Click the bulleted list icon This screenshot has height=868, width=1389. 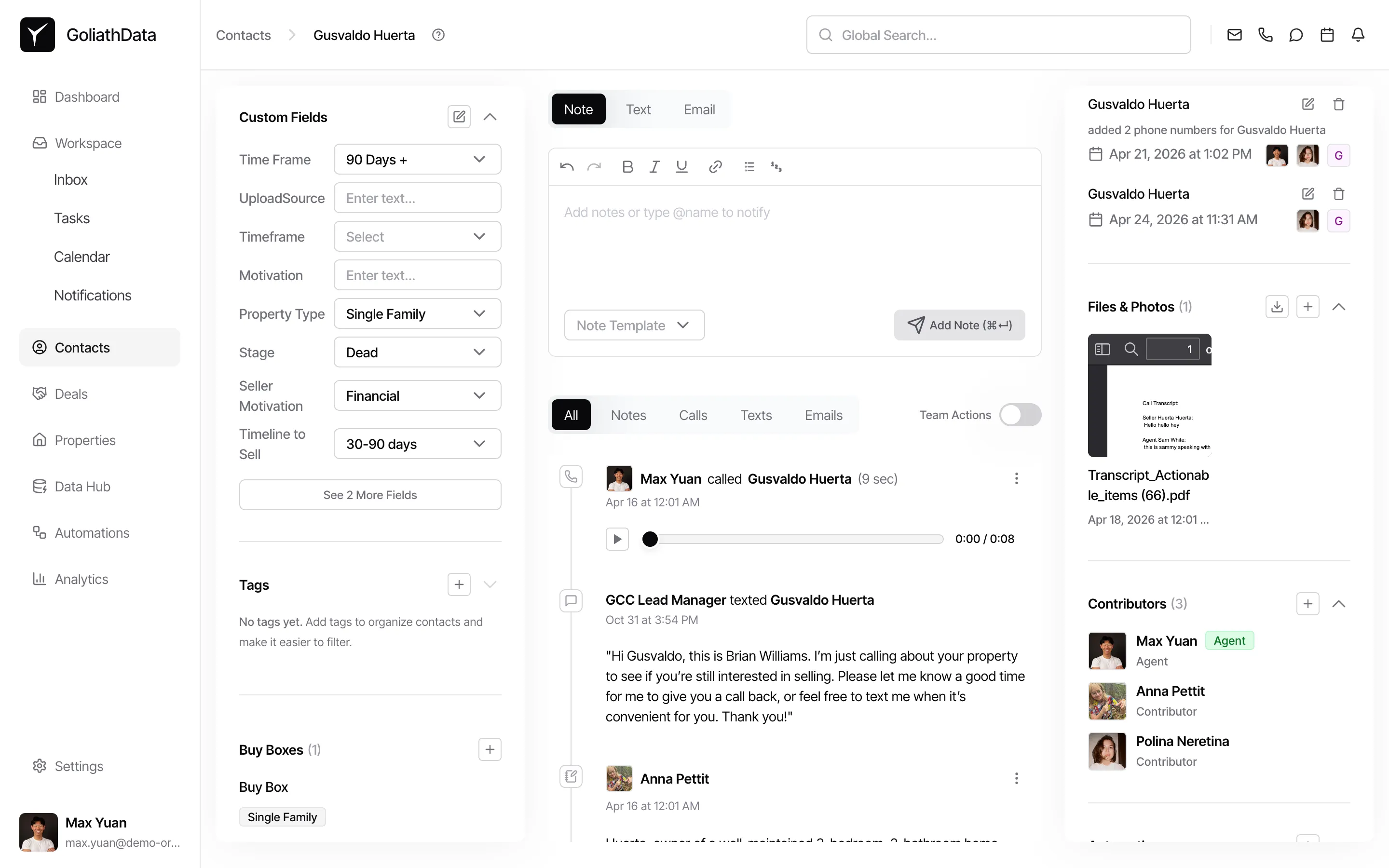click(x=749, y=166)
